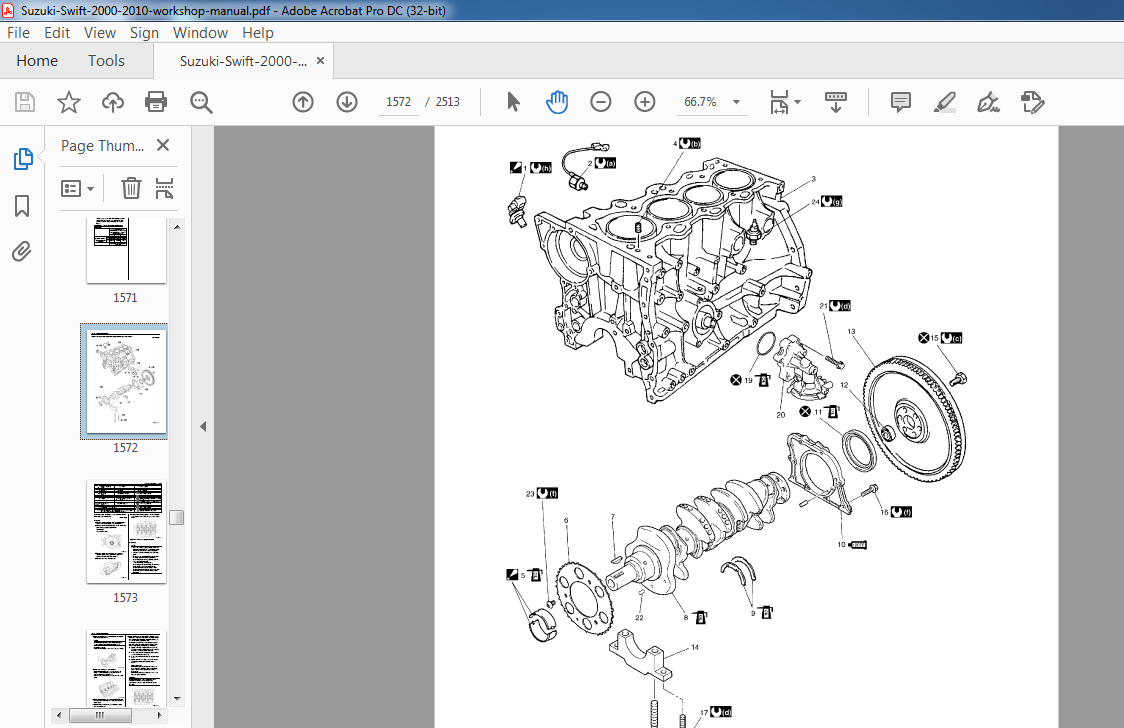Screen dimensions: 1124x728
Task: Click the 1573 label under thumbnail
Action: coord(125,598)
